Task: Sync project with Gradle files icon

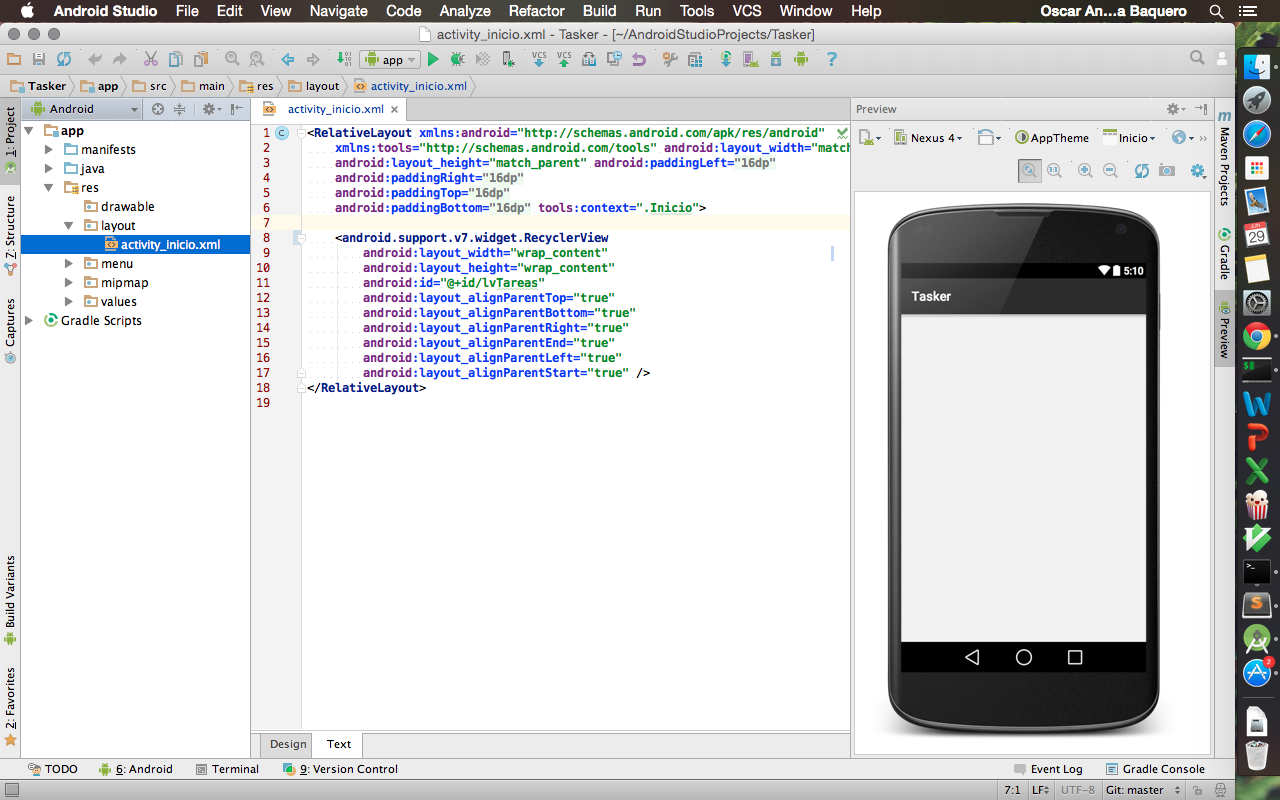Action: (x=726, y=60)
